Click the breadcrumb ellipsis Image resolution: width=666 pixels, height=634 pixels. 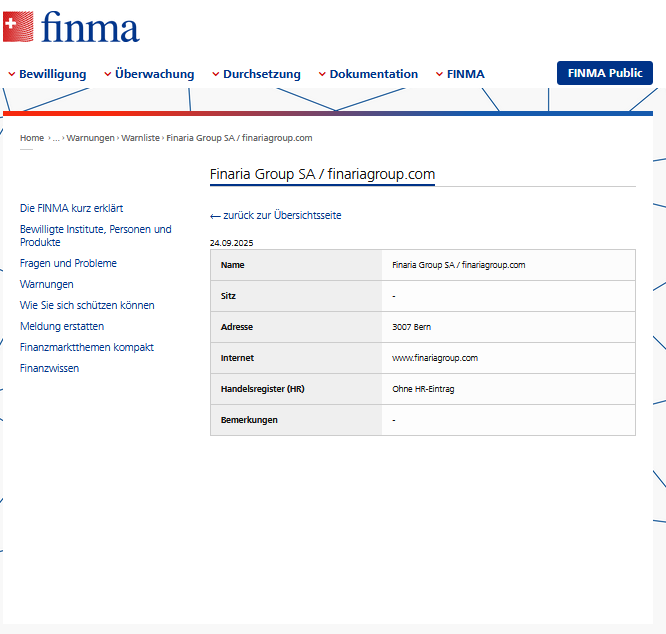56,138
